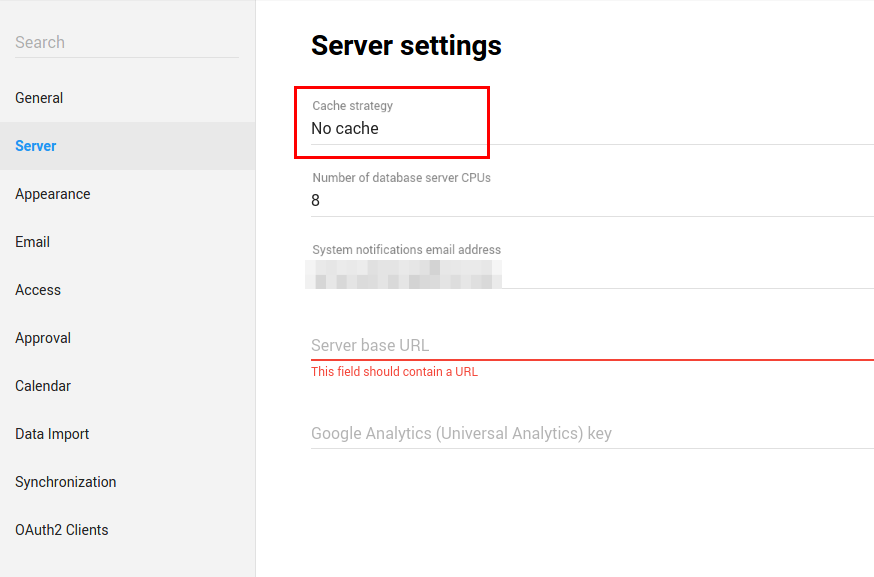The image size is (874, 577).
Task: Go to Synchronization settings
Action: click(66, 482)
